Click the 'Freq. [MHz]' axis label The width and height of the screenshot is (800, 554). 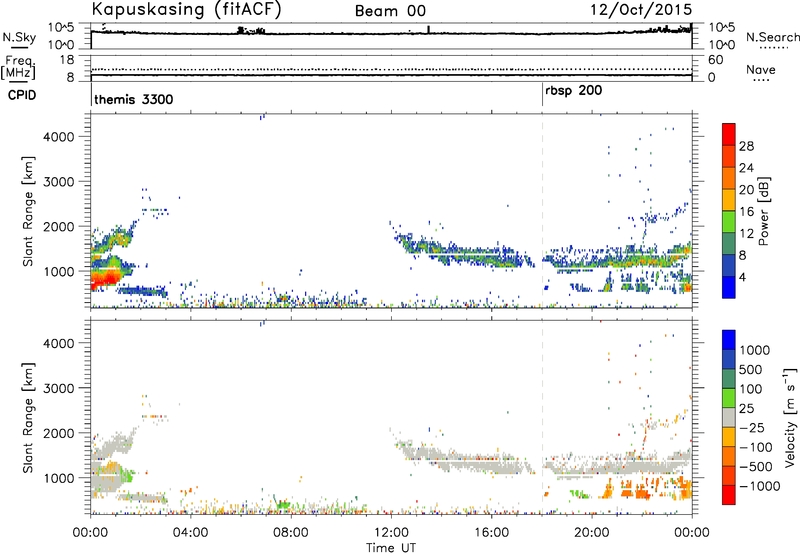point(19,68)
